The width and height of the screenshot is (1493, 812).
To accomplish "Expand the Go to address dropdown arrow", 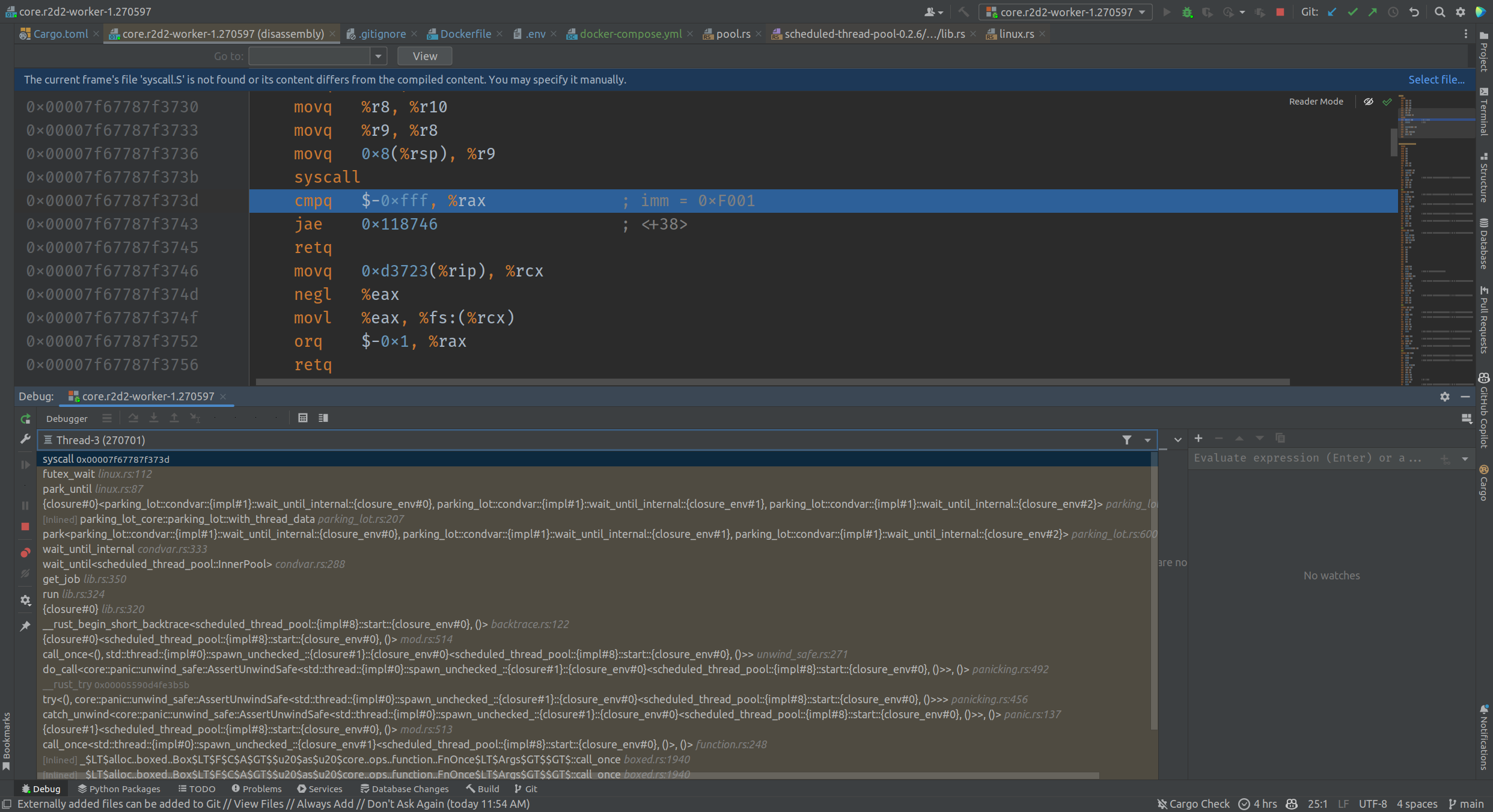I will coord(378,56).
